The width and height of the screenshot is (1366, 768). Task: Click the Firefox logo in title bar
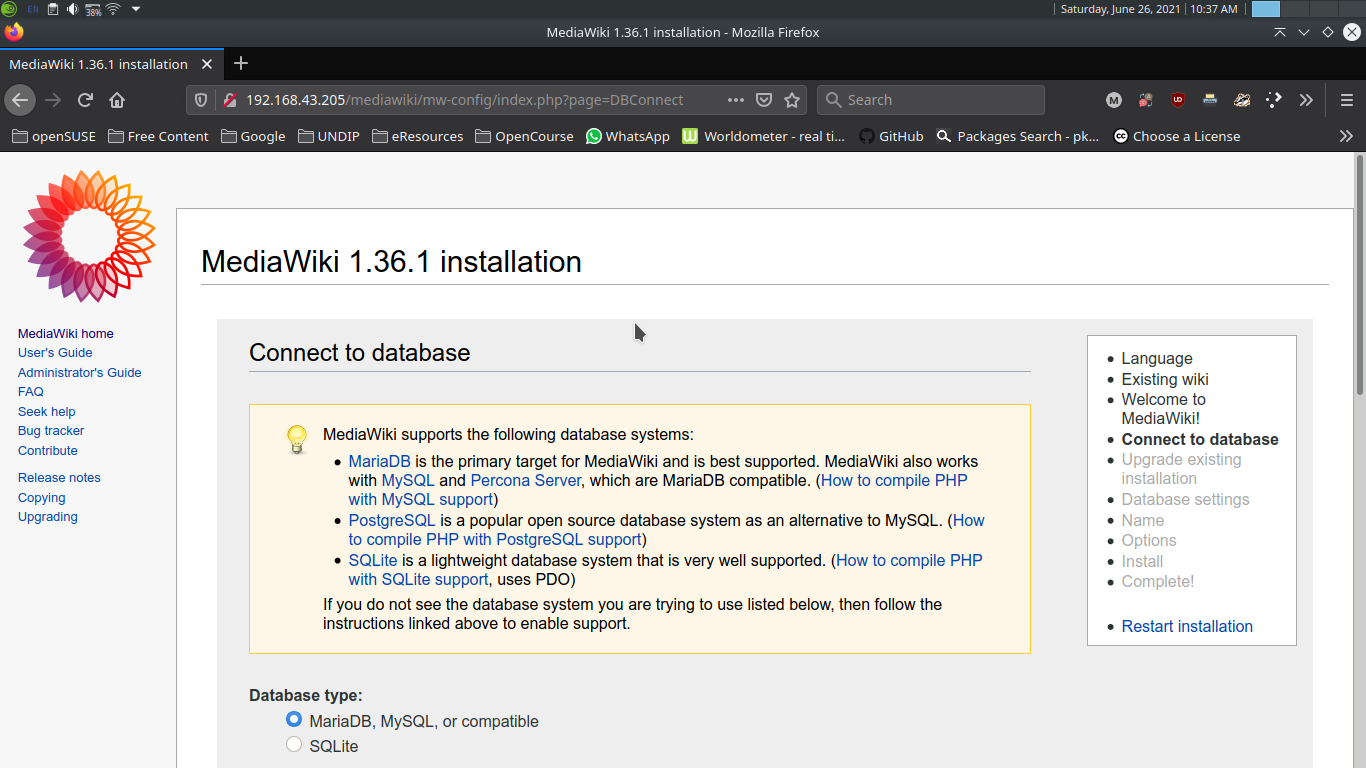tap(14, 32)
